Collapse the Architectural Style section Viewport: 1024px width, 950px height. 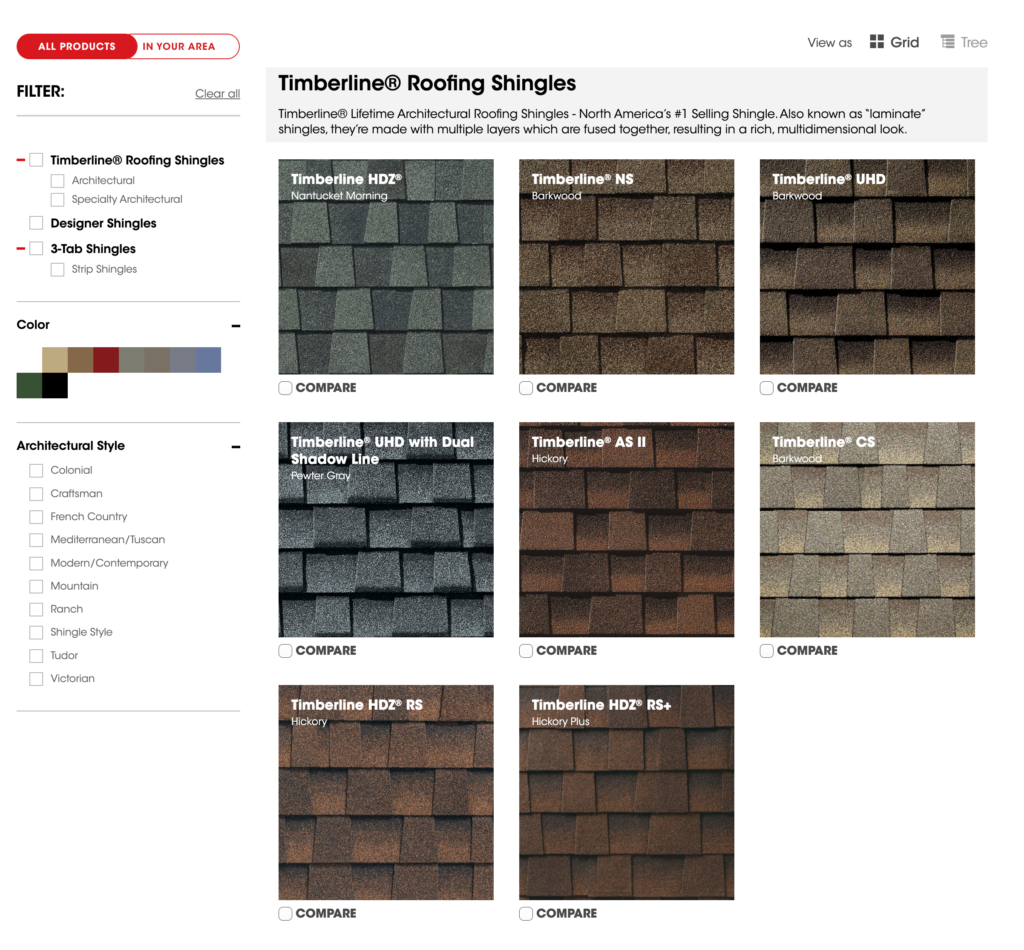pos(236,447)
